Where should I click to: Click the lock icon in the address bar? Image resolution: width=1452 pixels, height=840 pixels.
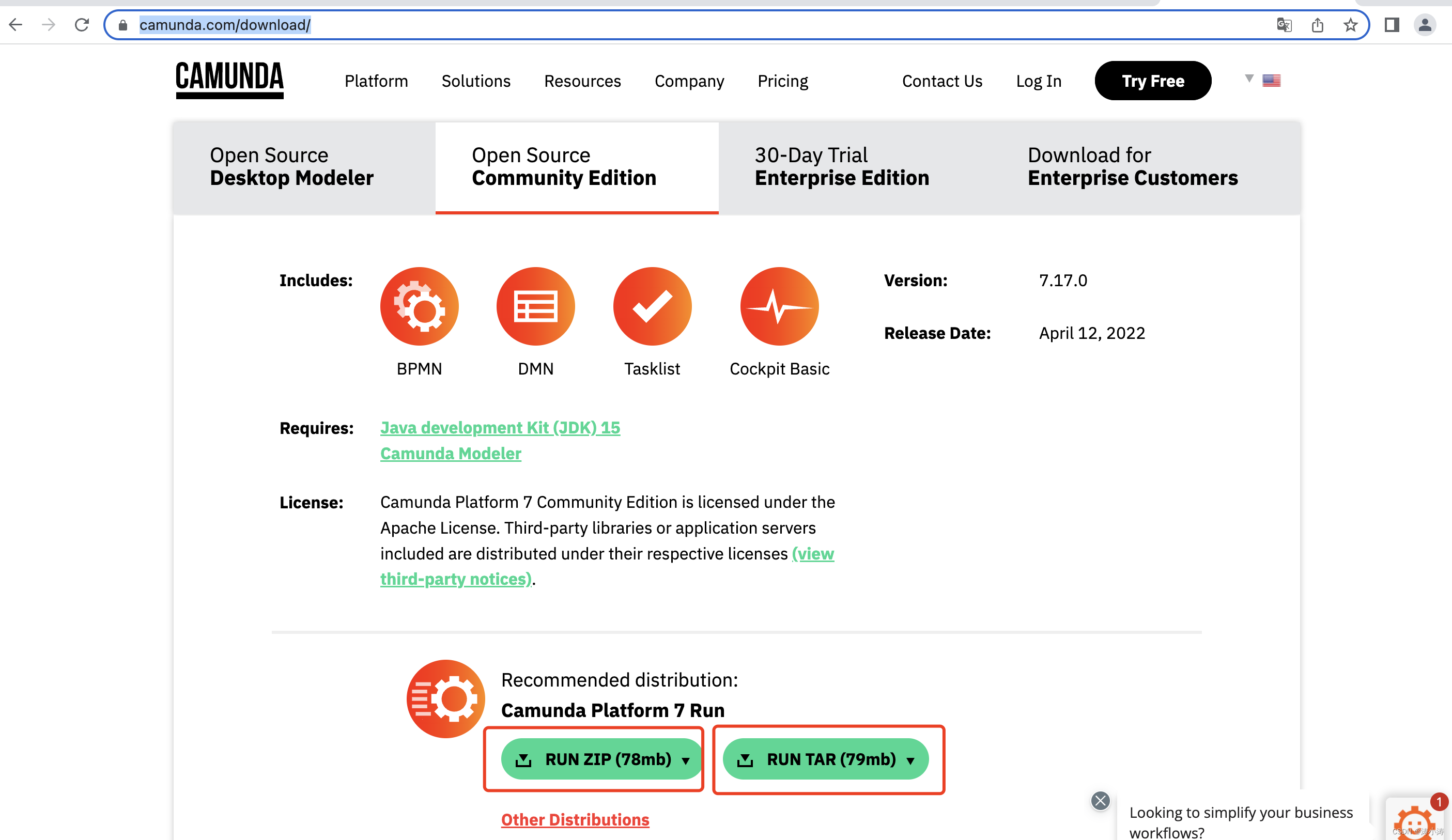(123, 25)
